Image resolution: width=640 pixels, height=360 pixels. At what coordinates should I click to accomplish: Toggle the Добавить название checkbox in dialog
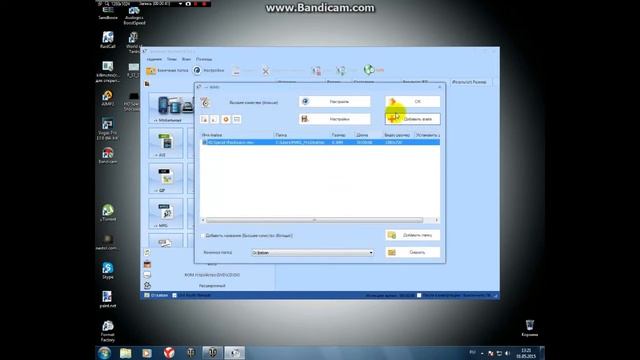coord(203,236)
